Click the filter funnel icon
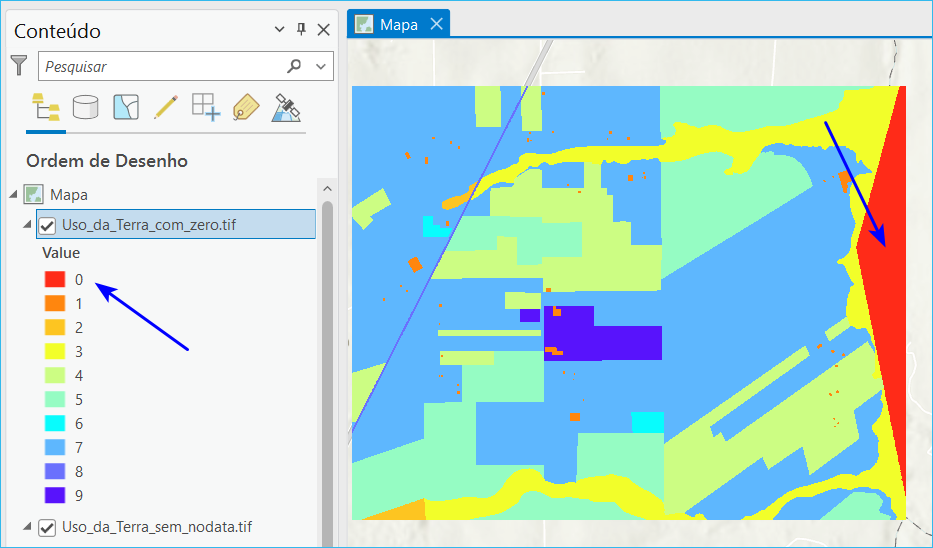 (19, 65)
